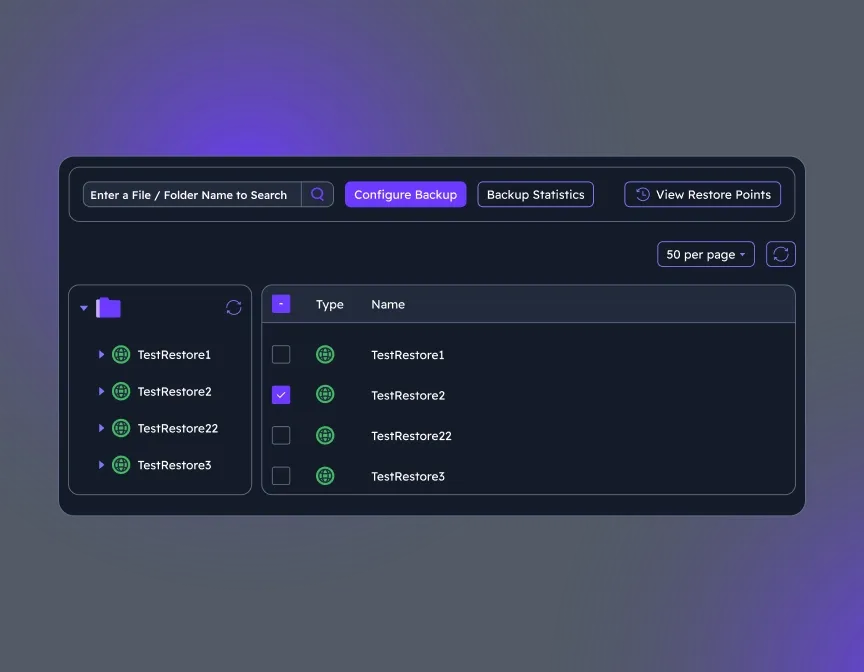Expand TestRestore1 in the tree
This screenshot has width=864, height=672.
click(x=101, y=354)
